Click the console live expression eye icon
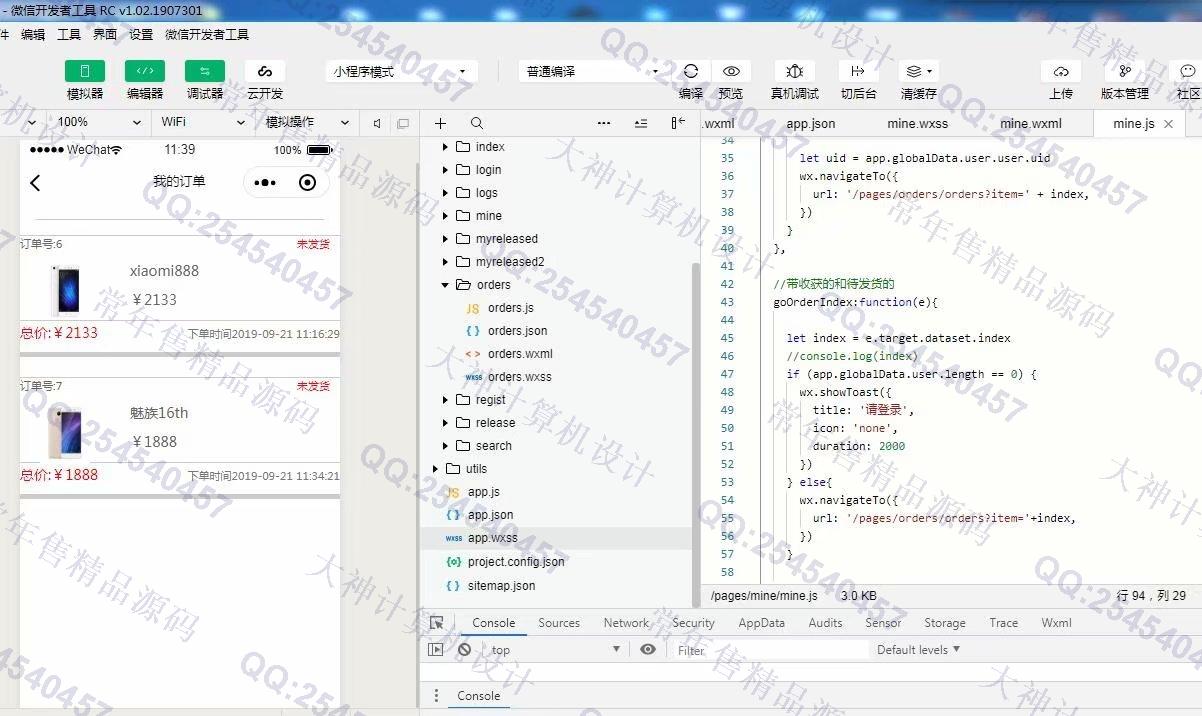Image resolution: width=1202 pixels, height=716 pixels. click(648, 650)
